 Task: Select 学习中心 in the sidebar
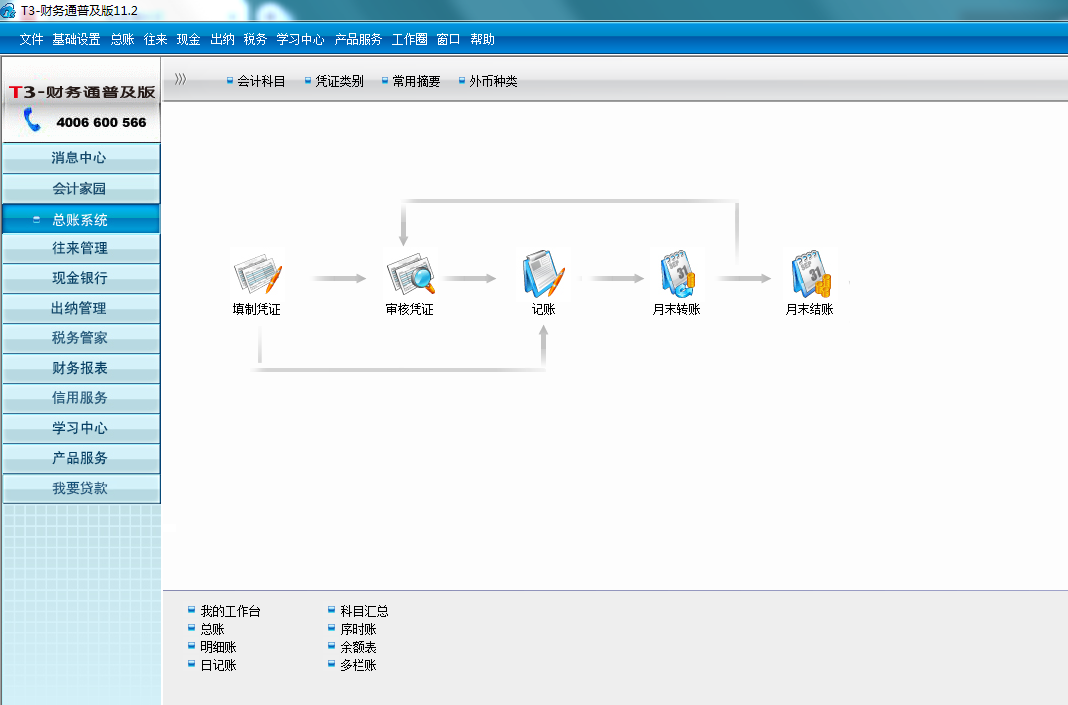point(81,428)
